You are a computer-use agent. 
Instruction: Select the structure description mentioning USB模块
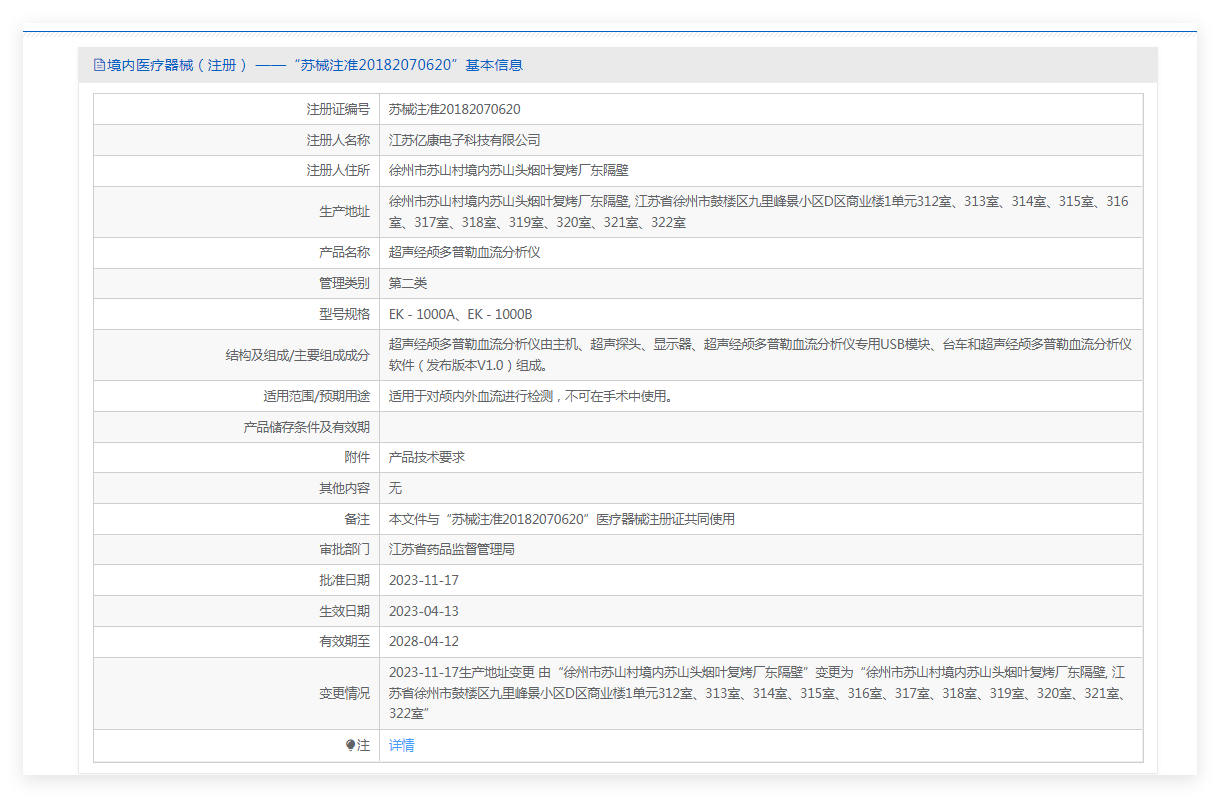click(760, 355)
